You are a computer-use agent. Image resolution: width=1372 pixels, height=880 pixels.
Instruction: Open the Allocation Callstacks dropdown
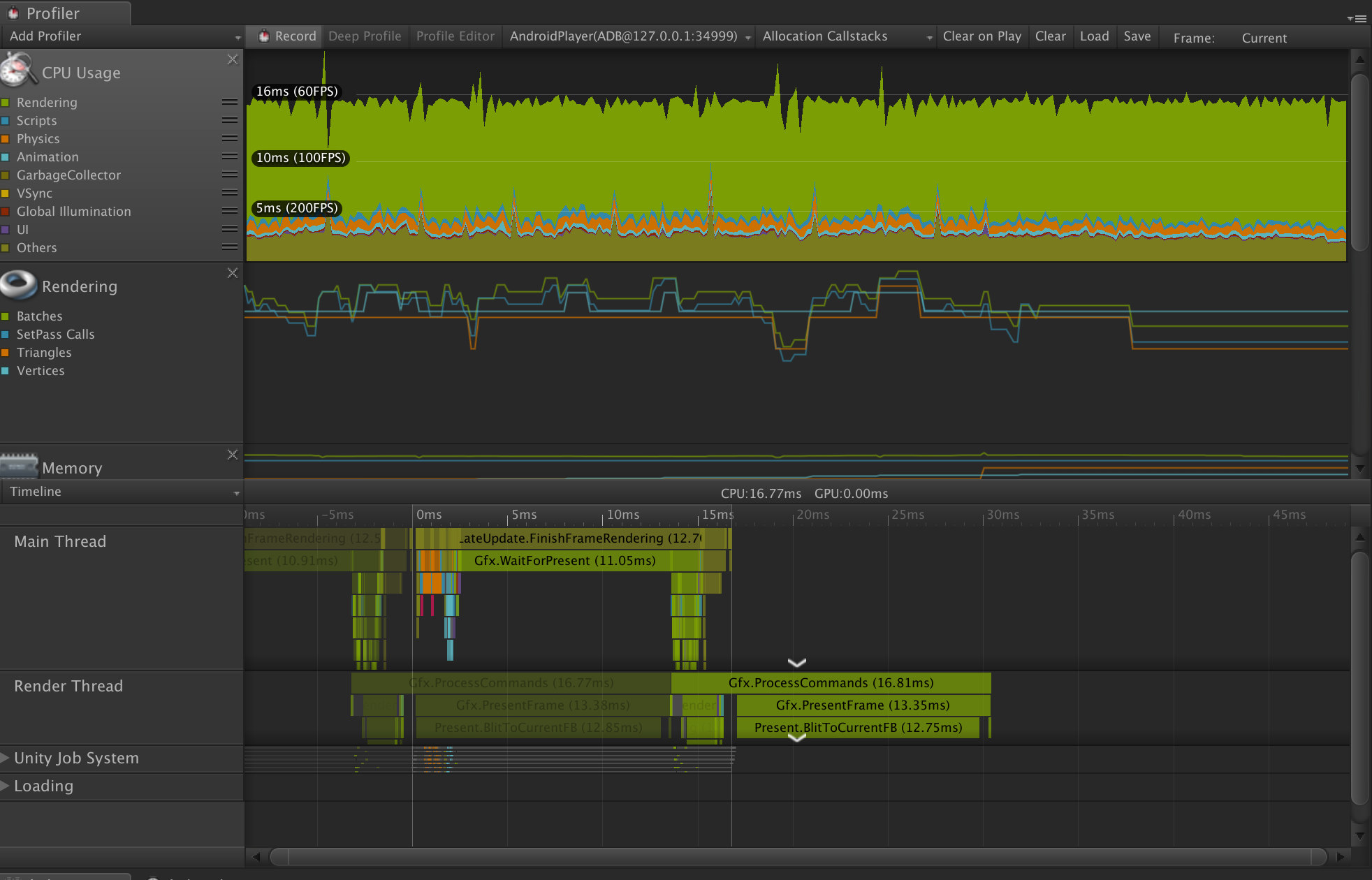coord(846,36)
